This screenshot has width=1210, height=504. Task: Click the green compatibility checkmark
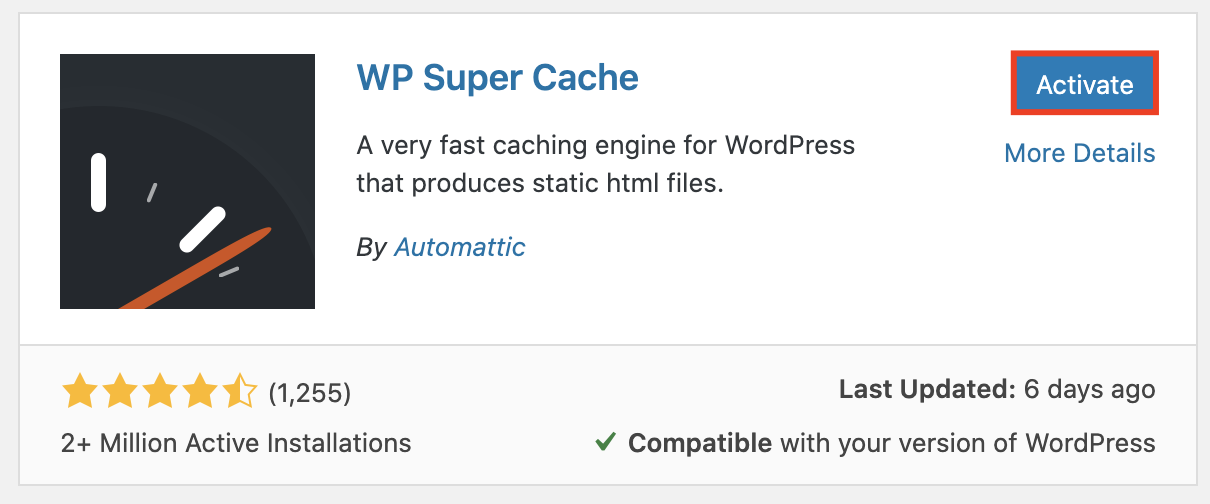click(604, 442)
